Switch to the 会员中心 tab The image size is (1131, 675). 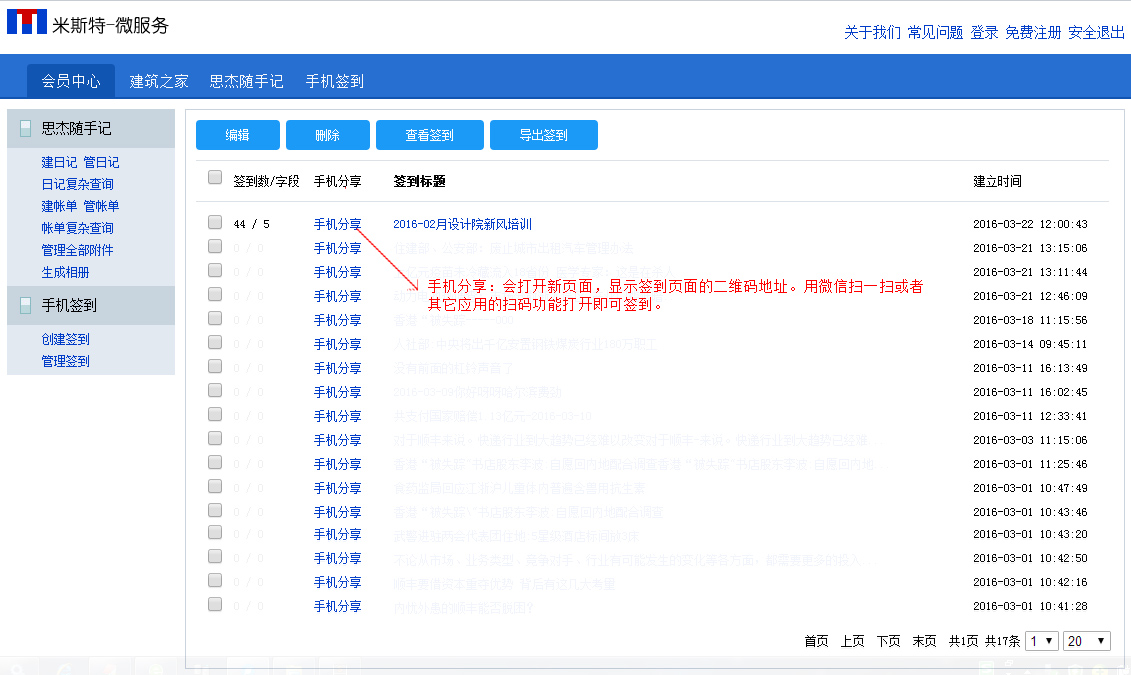pos(71,81)
